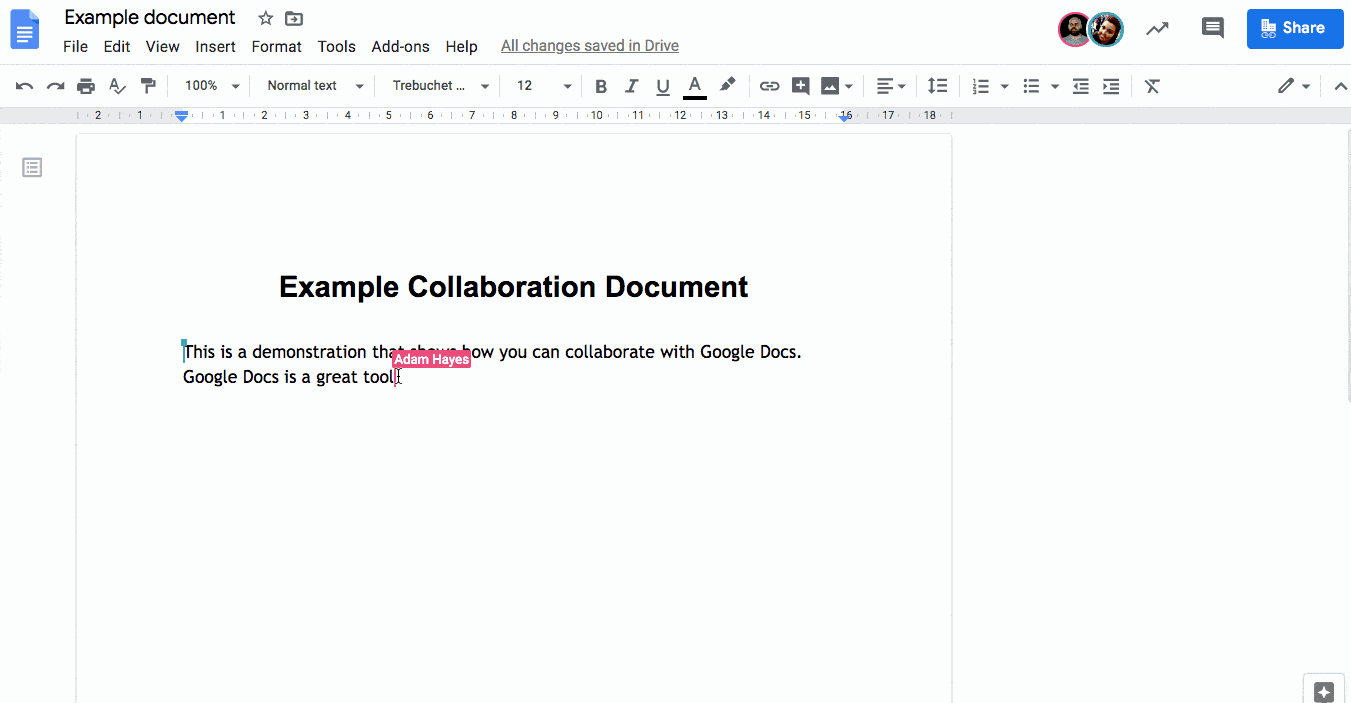Click the left indent ruler marker
Viewport: 1351px width, 703px height.
click(181, 116)
